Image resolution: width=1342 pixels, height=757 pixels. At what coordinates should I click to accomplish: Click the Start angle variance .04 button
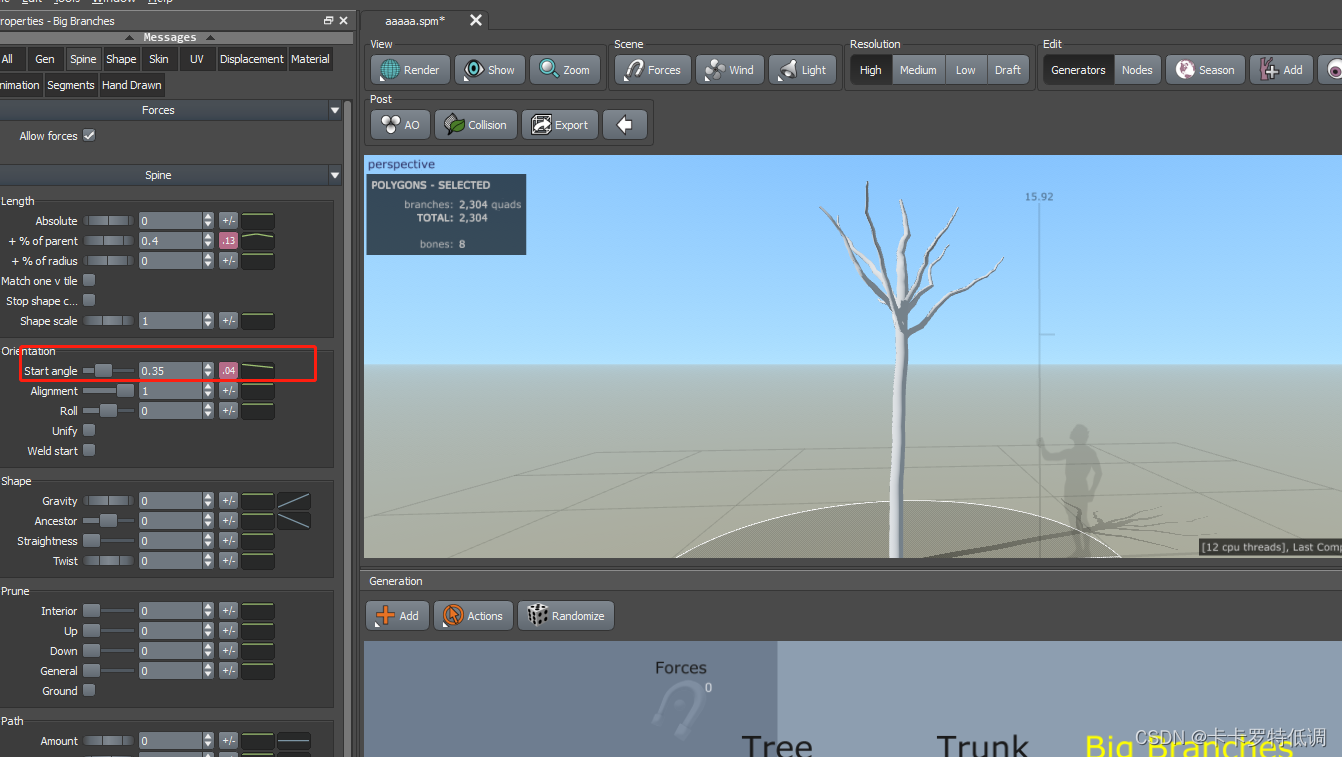point(228,371)
